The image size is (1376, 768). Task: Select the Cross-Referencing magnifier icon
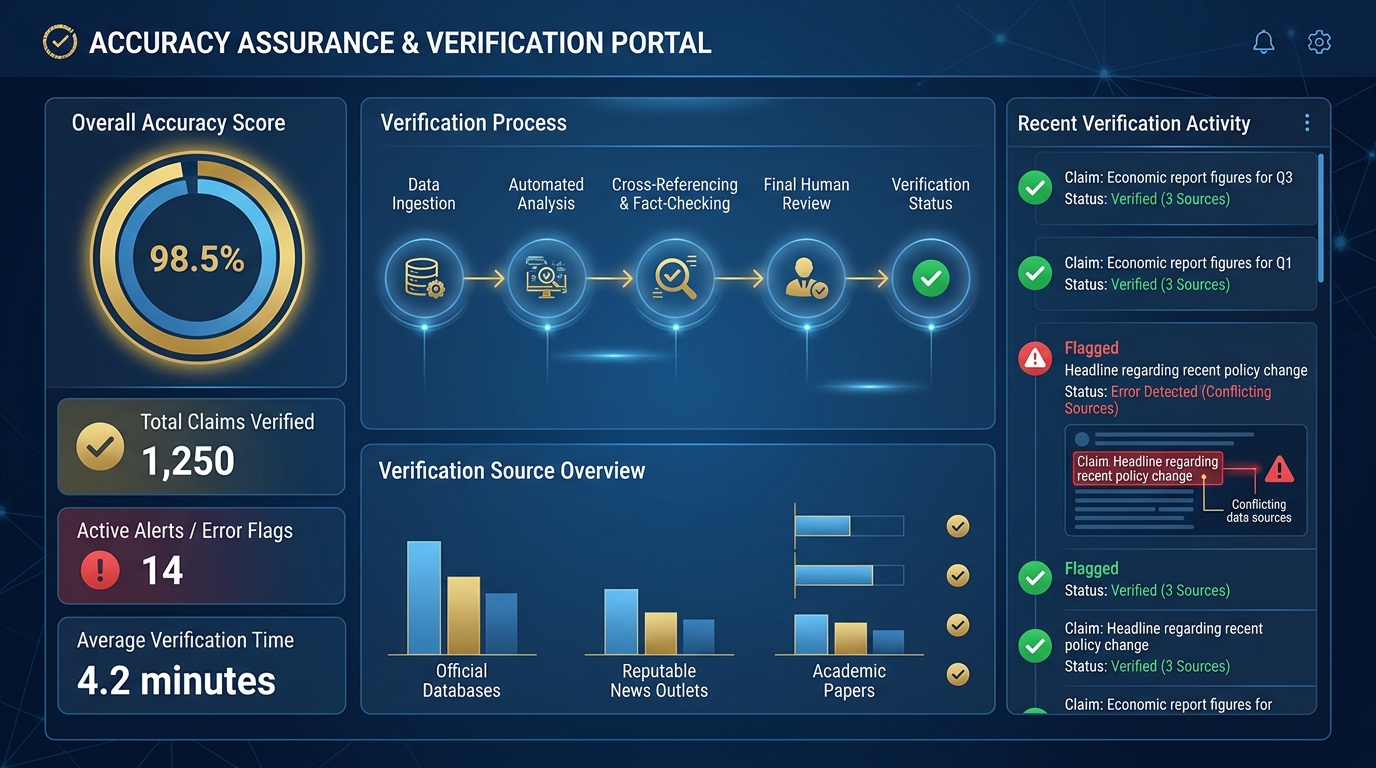click(675, 277)
